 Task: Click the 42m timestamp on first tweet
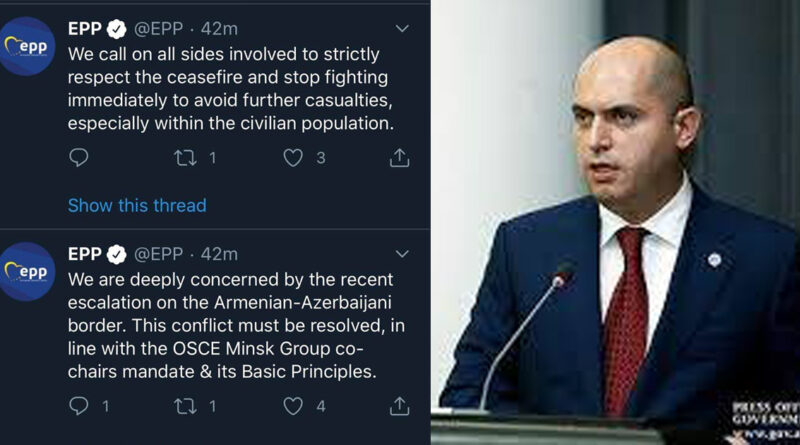pos(220,29)
